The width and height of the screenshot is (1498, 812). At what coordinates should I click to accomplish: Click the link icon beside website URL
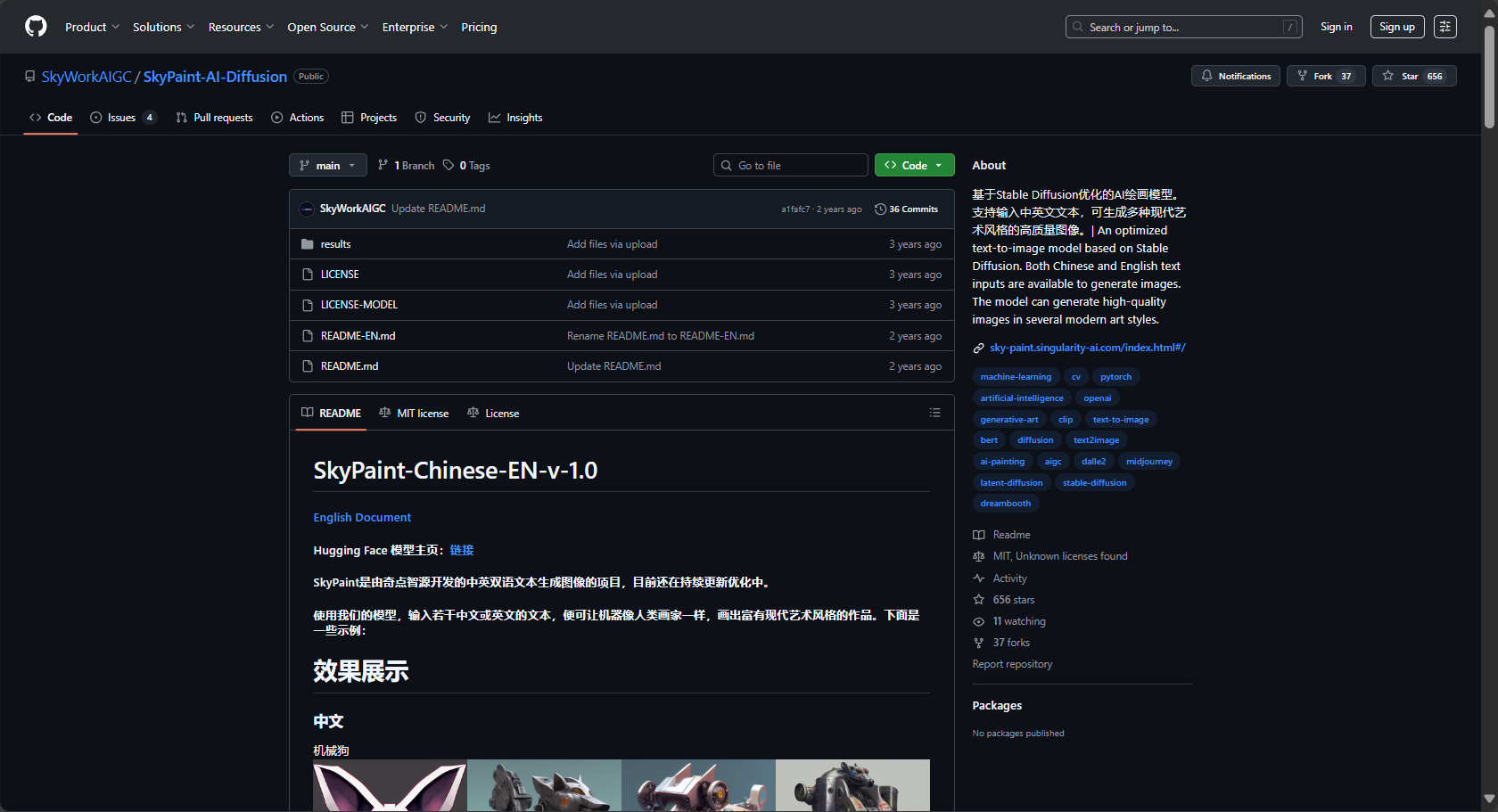tap(978, 349)
